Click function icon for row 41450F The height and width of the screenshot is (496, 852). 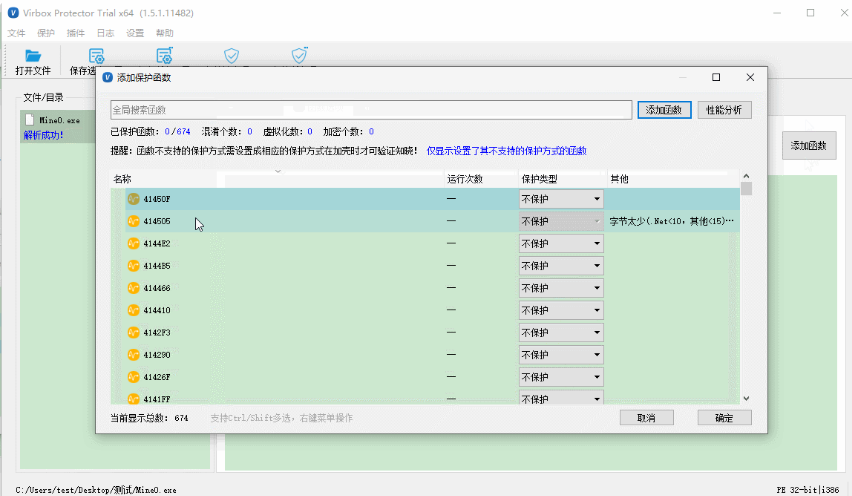pyautogui.click(x=134, y=199)
